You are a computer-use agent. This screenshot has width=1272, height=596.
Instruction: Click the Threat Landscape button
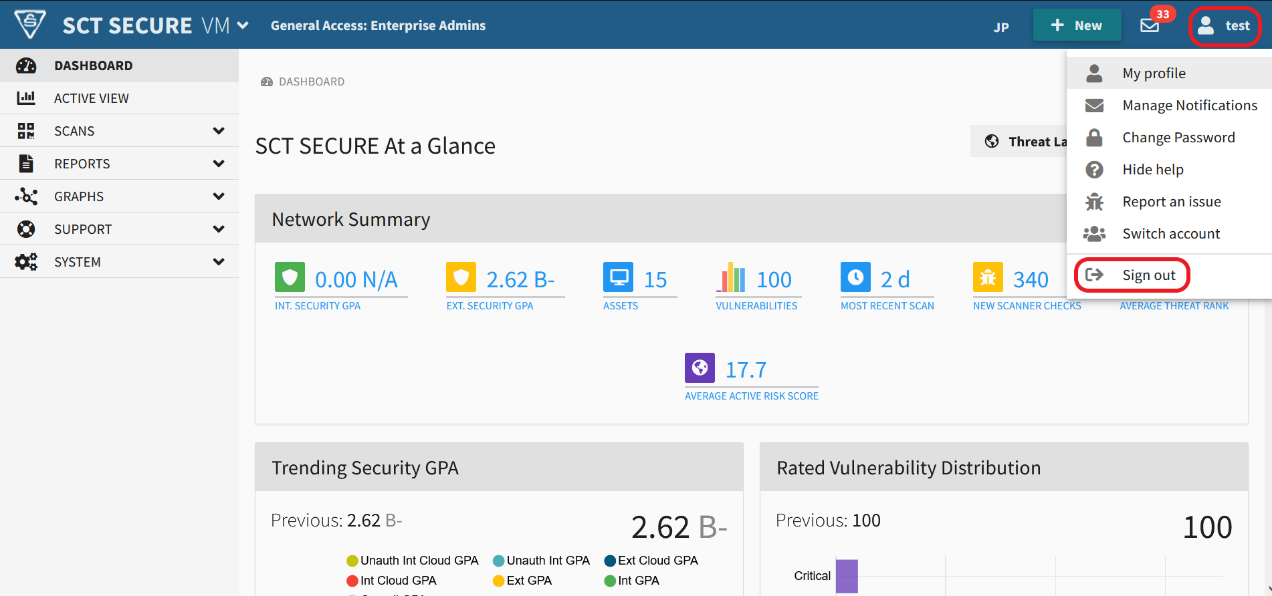[1019, 141]
